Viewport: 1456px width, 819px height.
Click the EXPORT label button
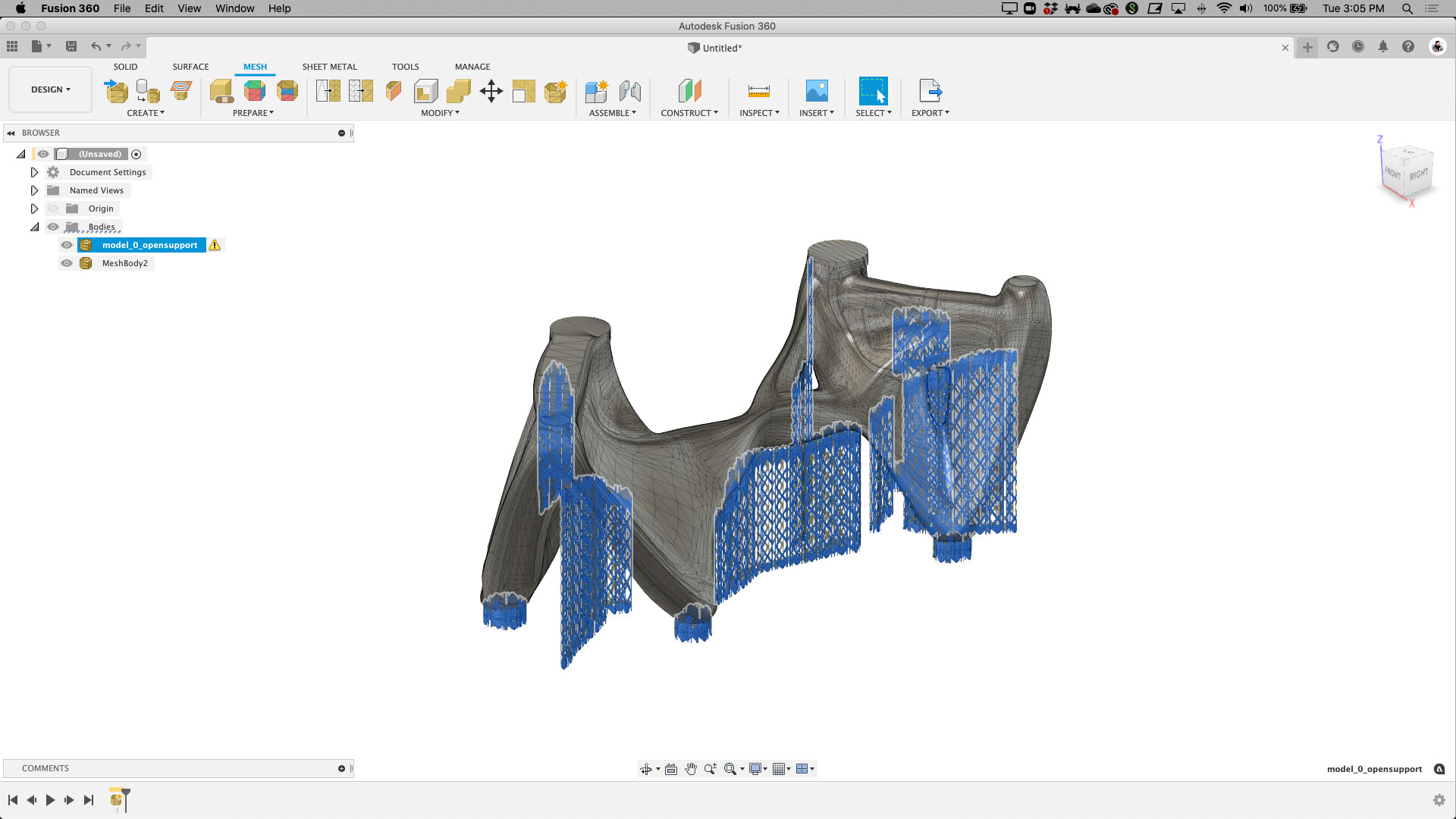click(930, 113)
